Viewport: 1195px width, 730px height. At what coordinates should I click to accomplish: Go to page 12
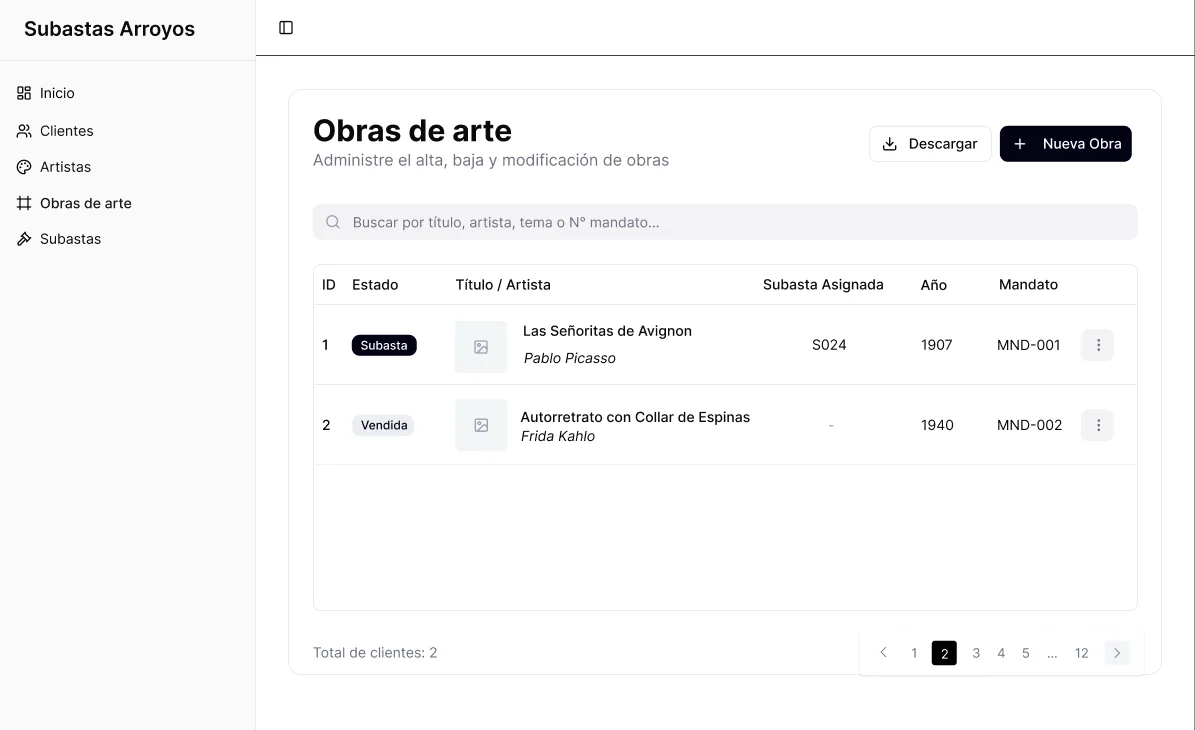click(1081, 653)
